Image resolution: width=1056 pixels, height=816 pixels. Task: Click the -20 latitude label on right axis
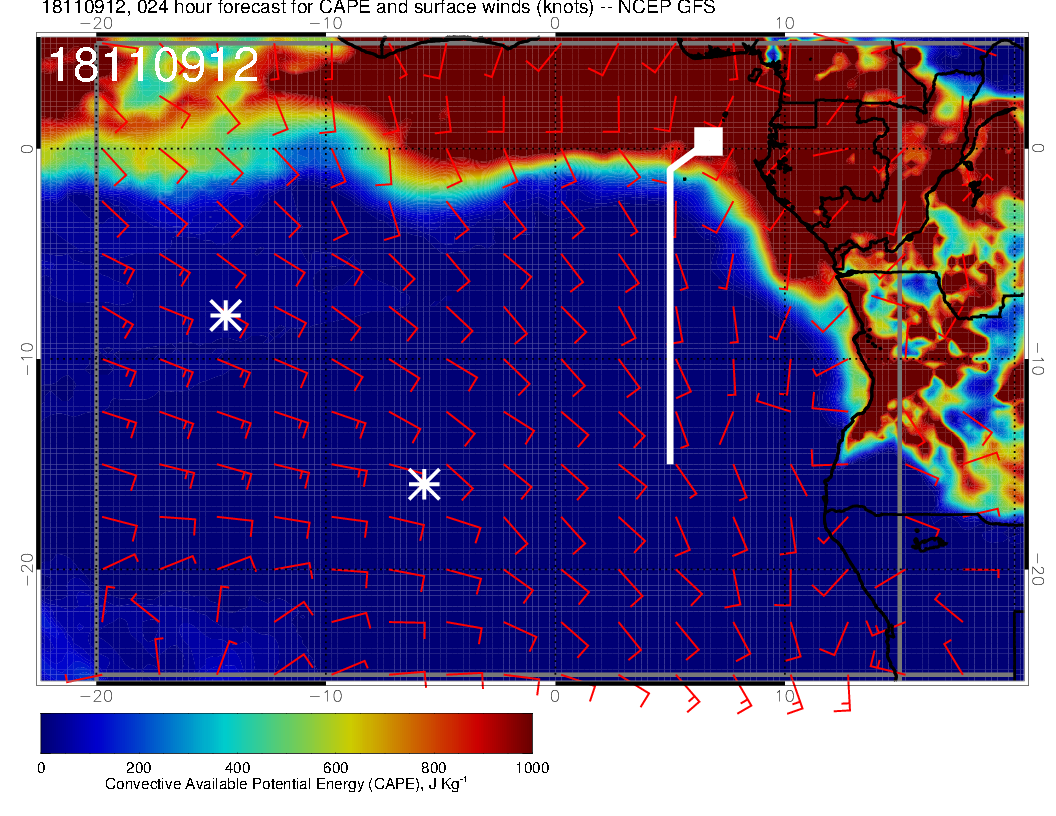pyautogui.click(x=1041, y=570)
